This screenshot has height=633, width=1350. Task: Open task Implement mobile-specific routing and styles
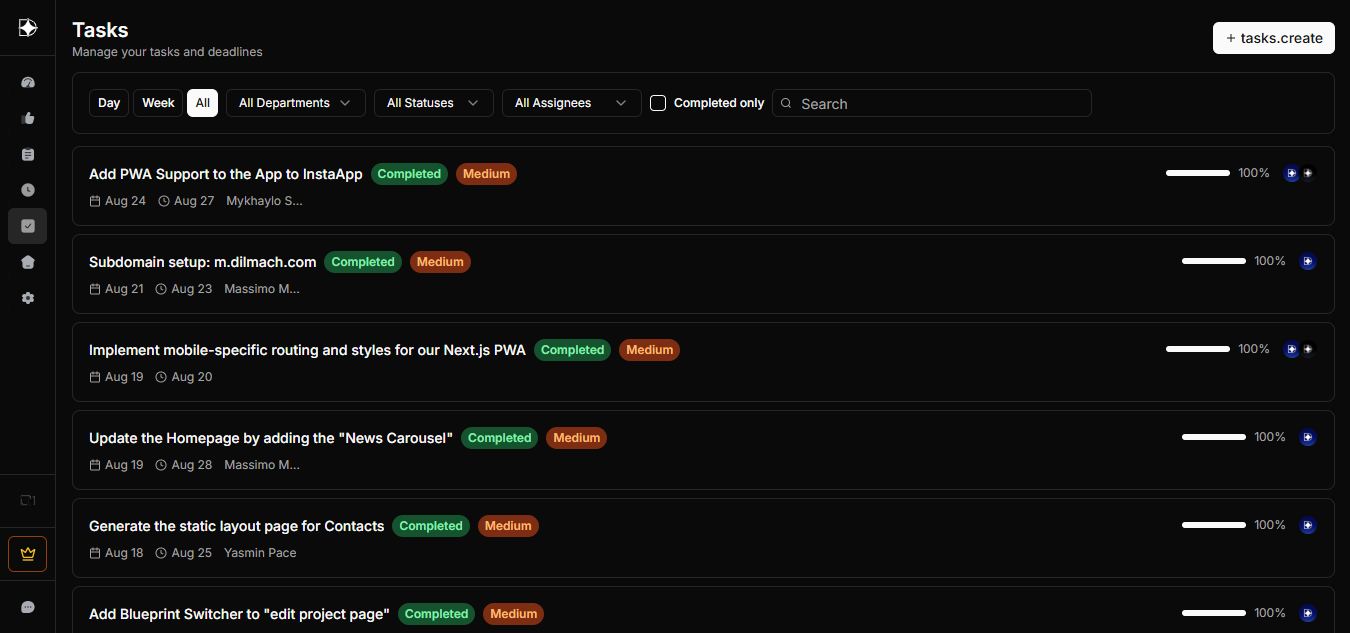[x=307, y=350]
